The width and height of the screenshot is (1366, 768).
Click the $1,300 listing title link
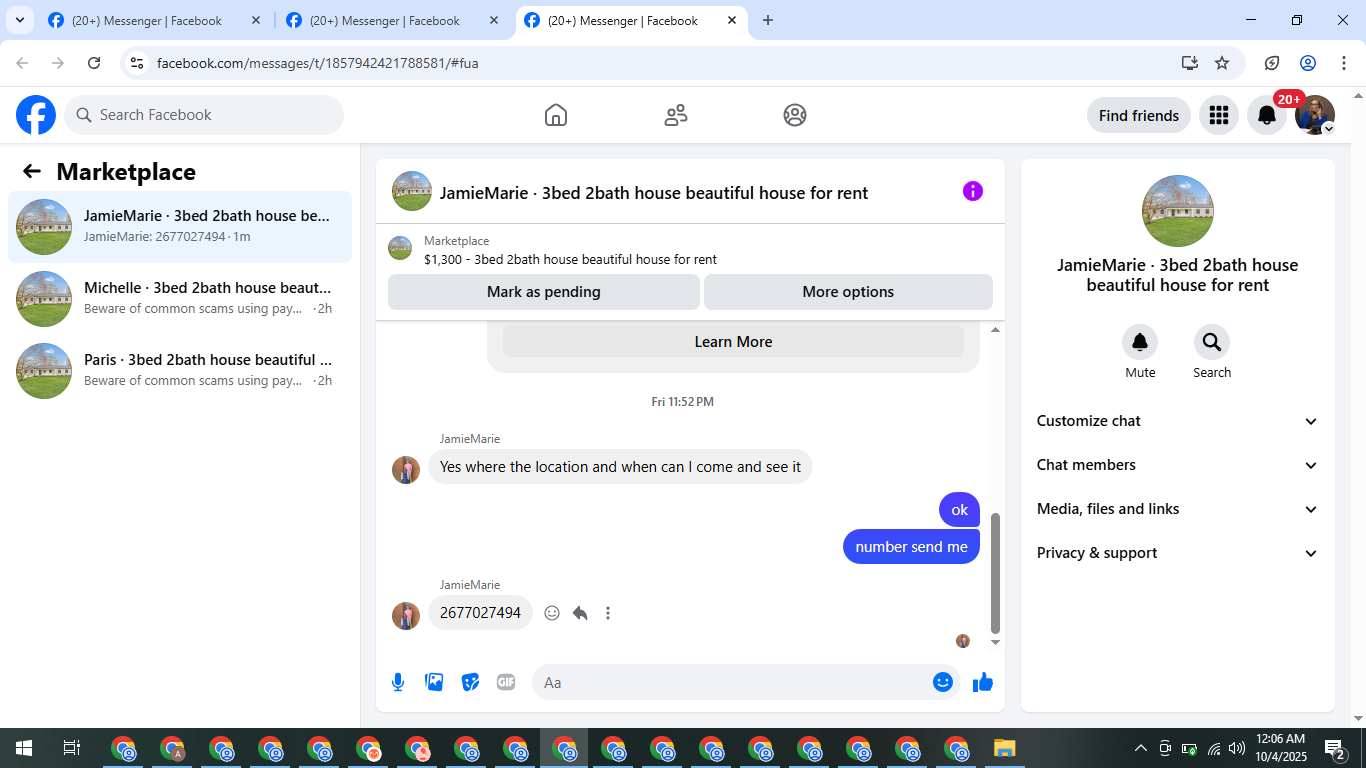570,259
